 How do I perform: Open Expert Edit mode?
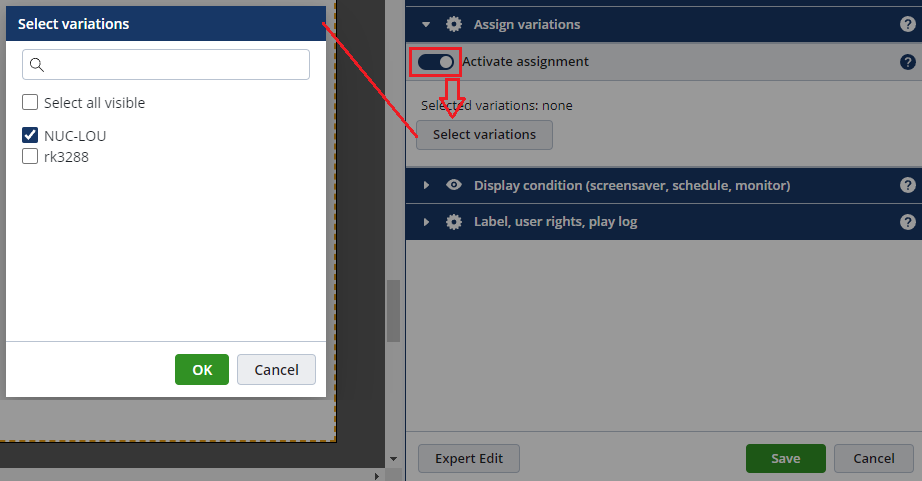(468, 459)
